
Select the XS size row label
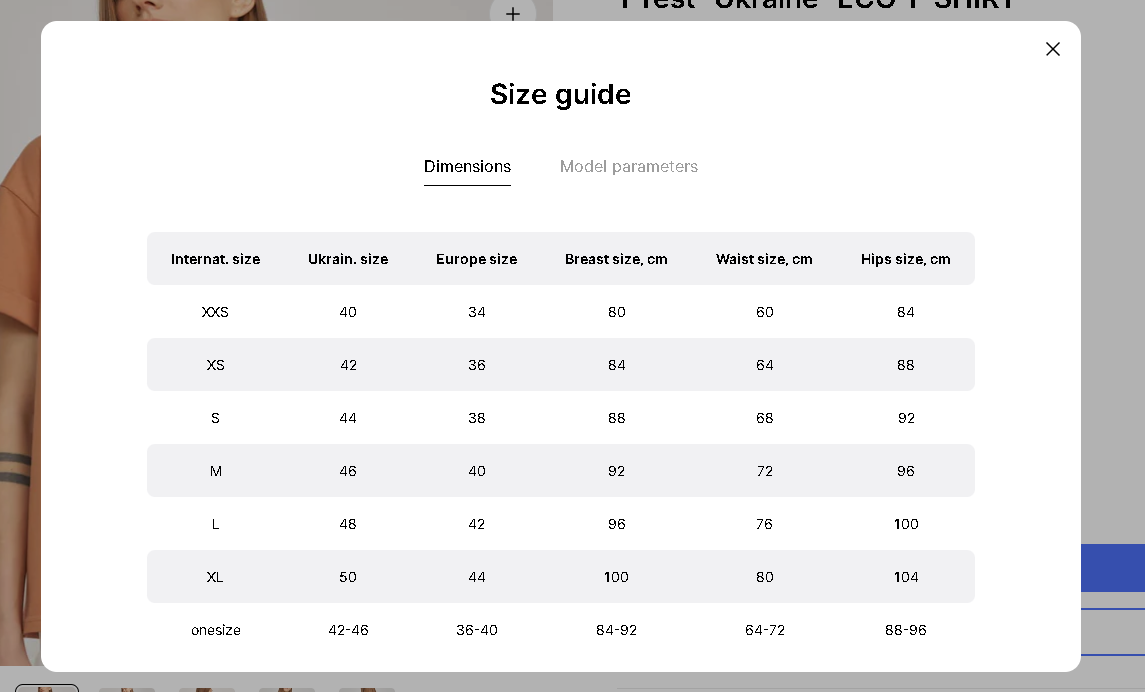click(215, 365)
